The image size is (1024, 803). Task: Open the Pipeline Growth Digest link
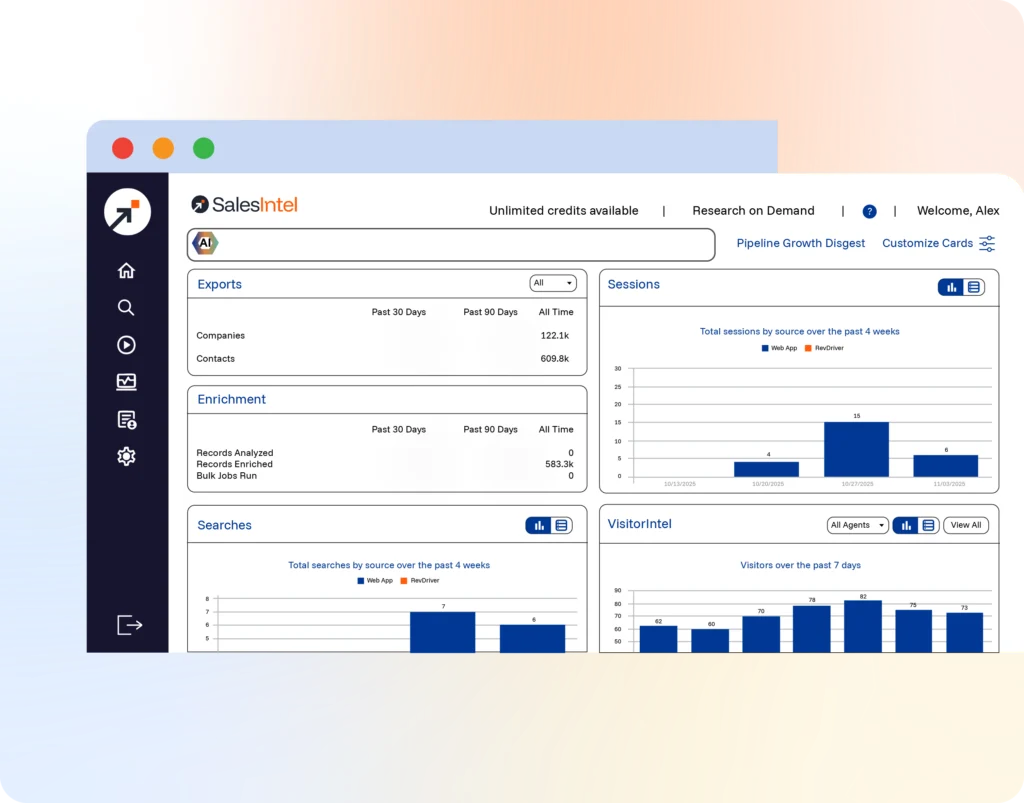click(x=800, y=244)
